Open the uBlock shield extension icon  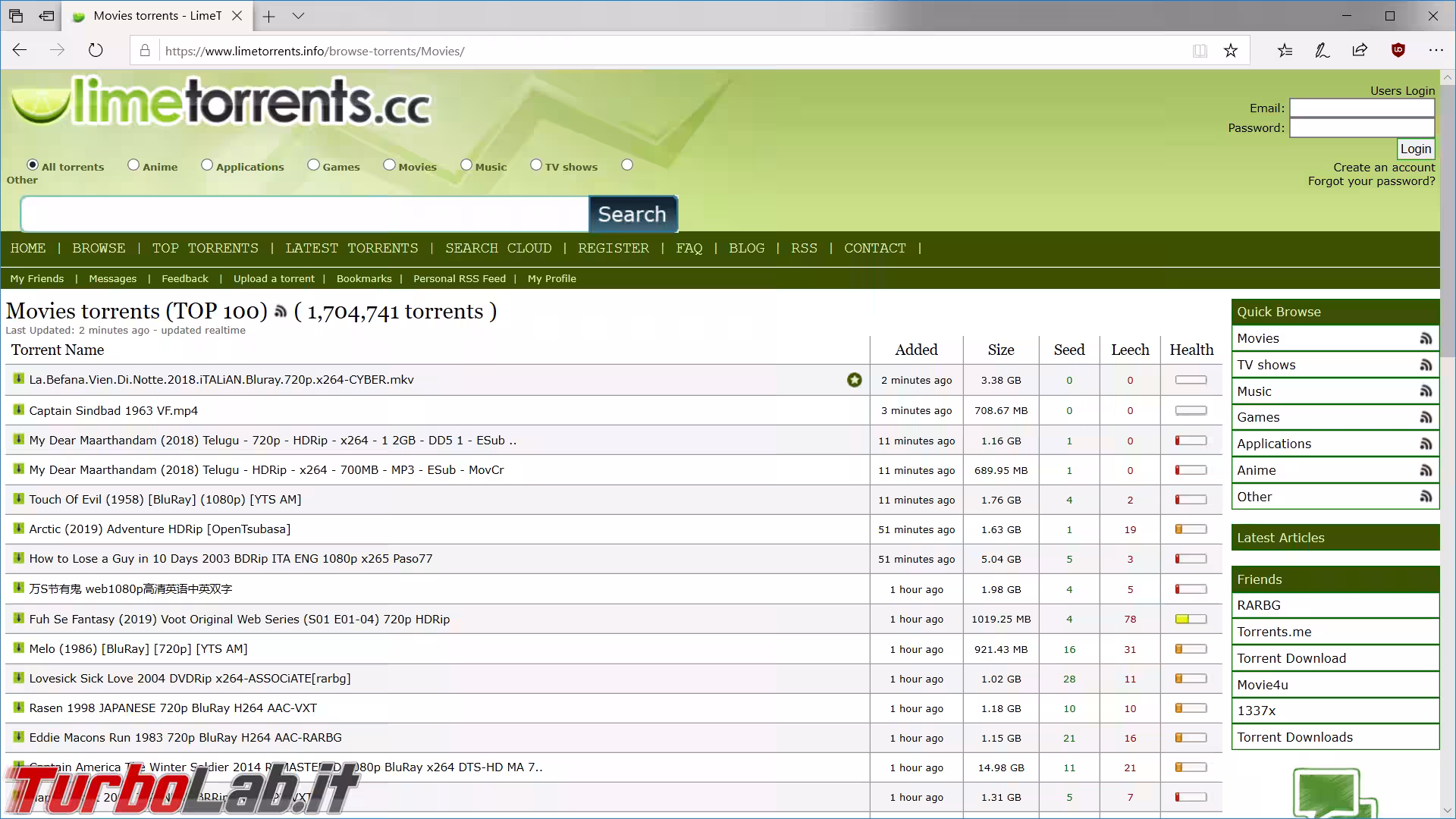pyautogui.click(x=1398, y=51)
